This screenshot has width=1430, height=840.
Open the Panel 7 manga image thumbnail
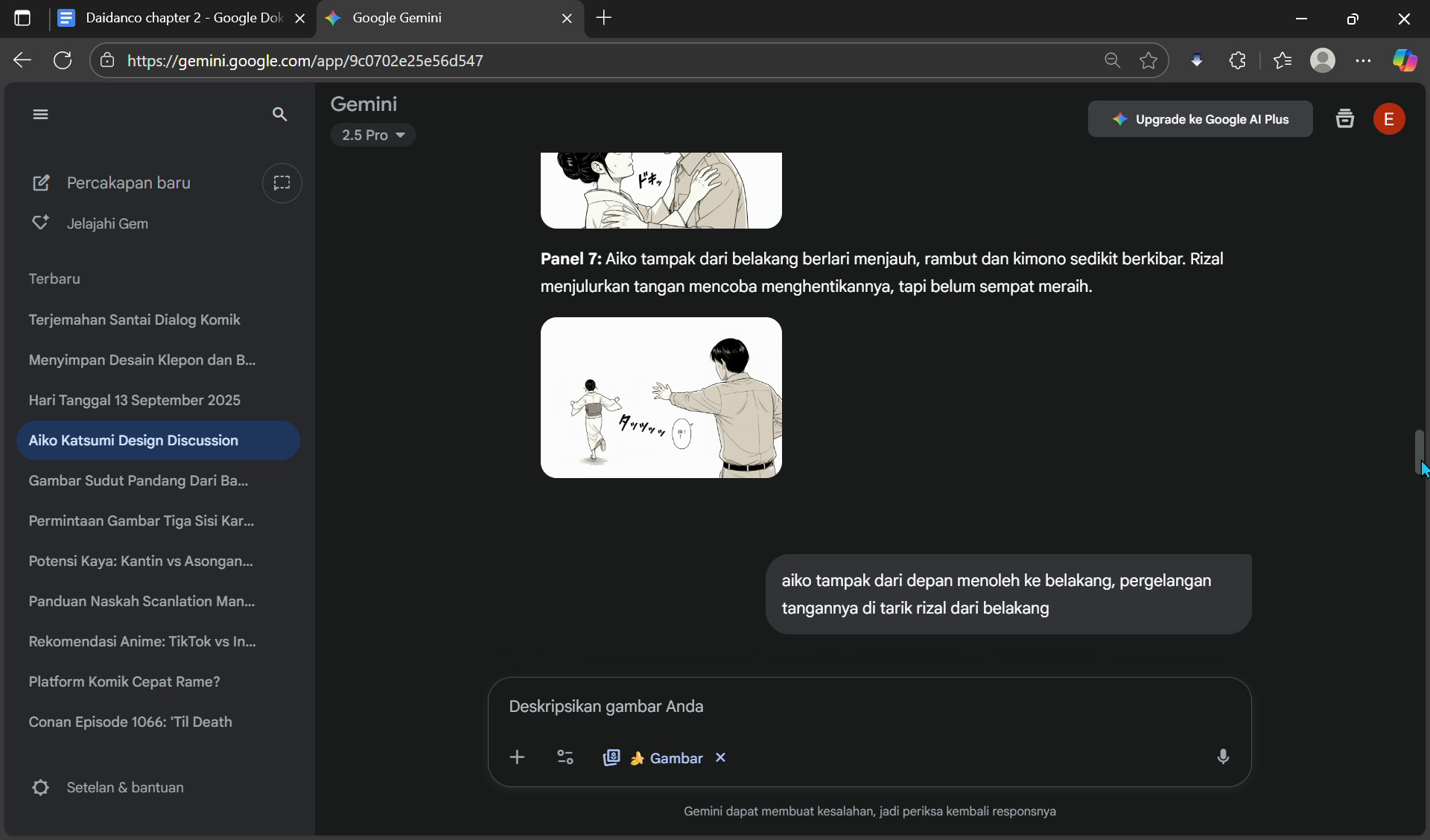pyautogui.click(x=661, y=397)
